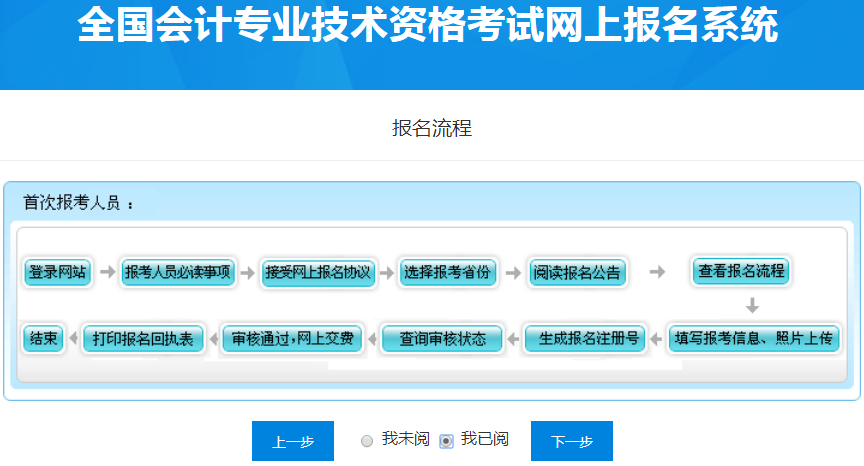Click the 登录网站 step box
Screen dimensions: 864x466
(x=57, y=272)
